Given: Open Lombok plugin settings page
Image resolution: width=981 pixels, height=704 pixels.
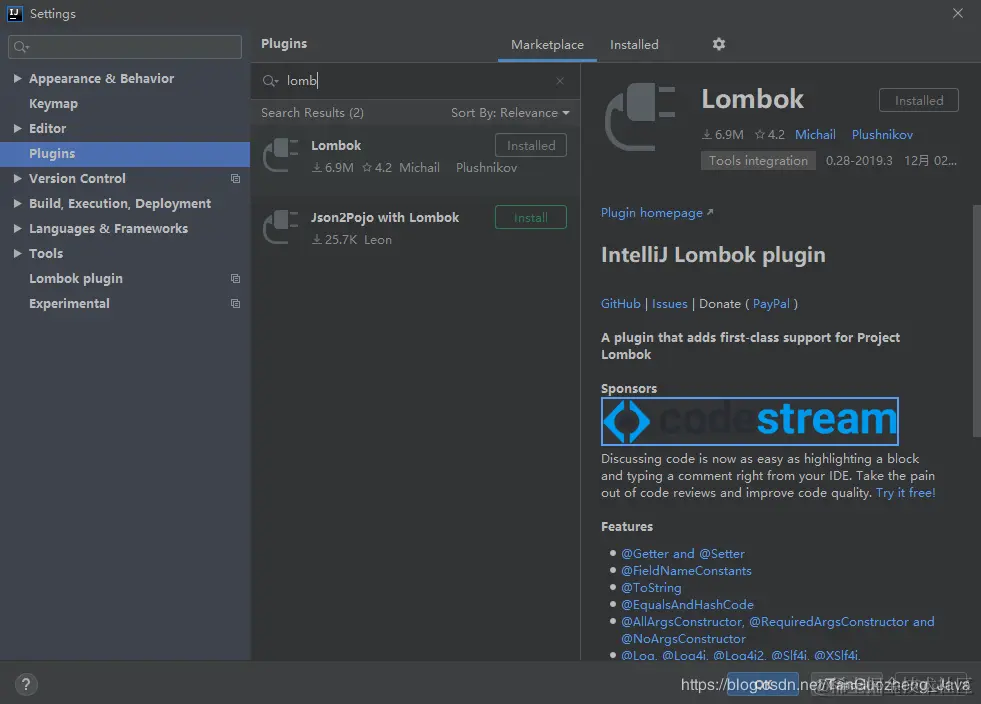Looking at the screenshot, I should coord(76,278).
